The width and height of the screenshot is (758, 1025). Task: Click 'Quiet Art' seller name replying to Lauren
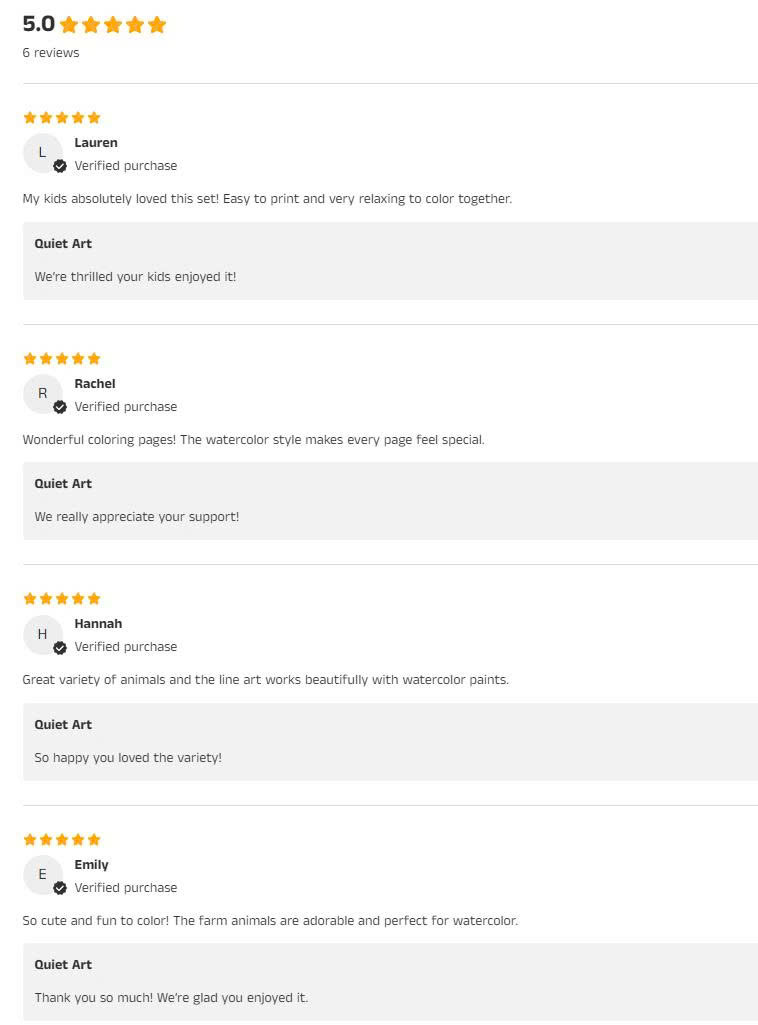(x=63, y=244)
